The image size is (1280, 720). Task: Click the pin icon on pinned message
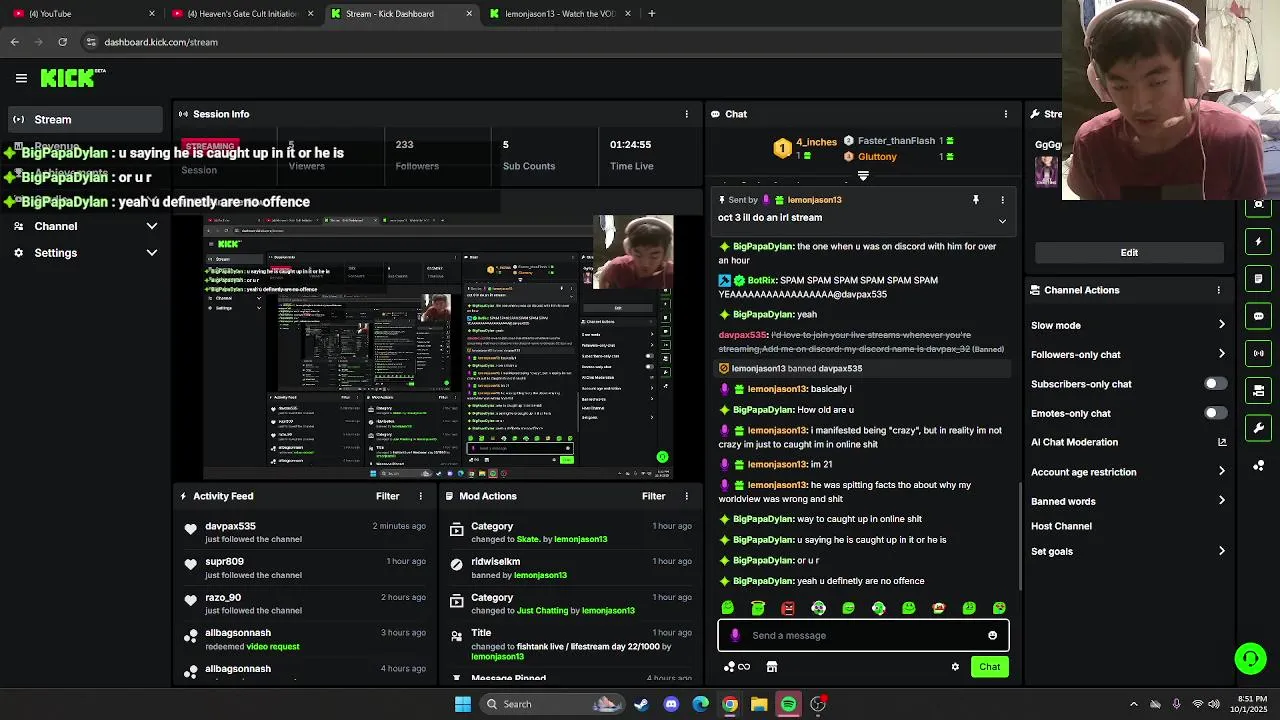point(976,200)
